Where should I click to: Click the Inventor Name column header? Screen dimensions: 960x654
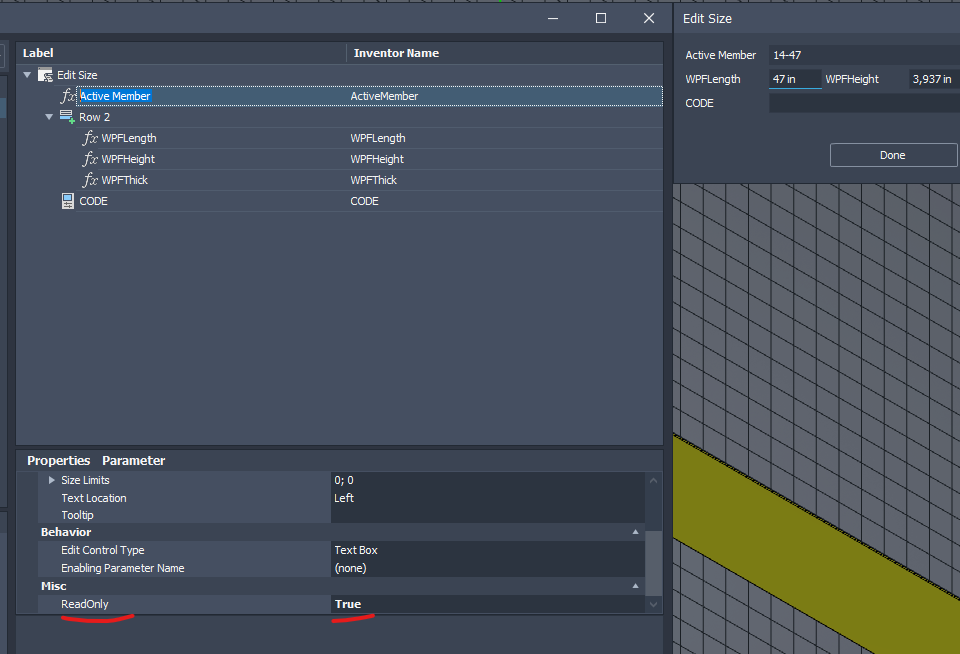tap(396, 53)
